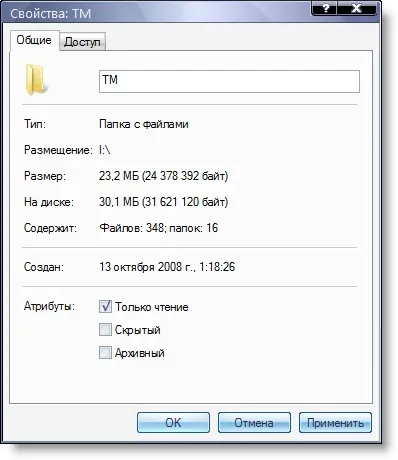Screen dimensions: 398x460
Task: Click the Атрибуты label
Action: [x=49, y=306]
